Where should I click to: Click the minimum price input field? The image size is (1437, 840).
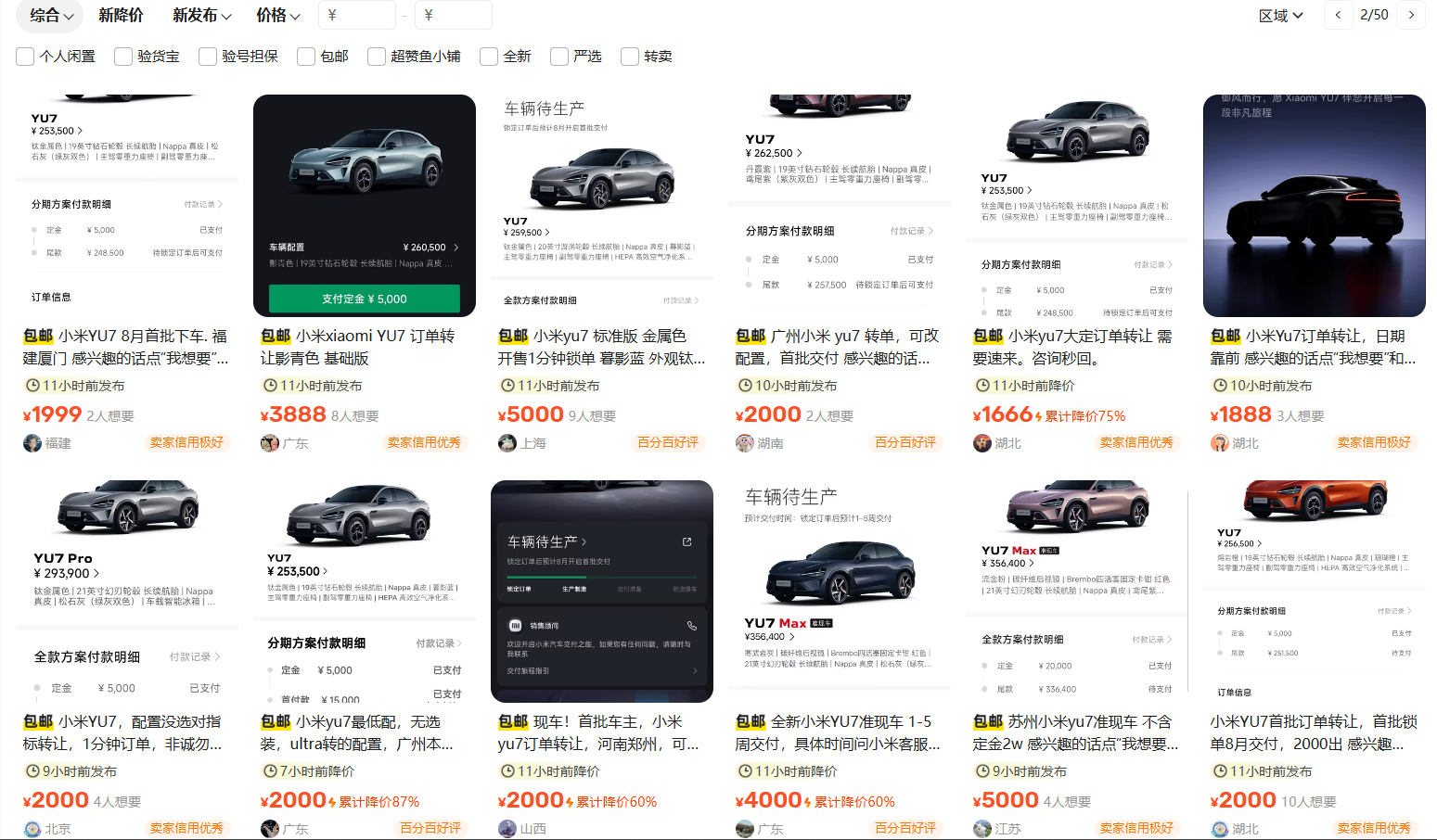click(x=356, y=16)
